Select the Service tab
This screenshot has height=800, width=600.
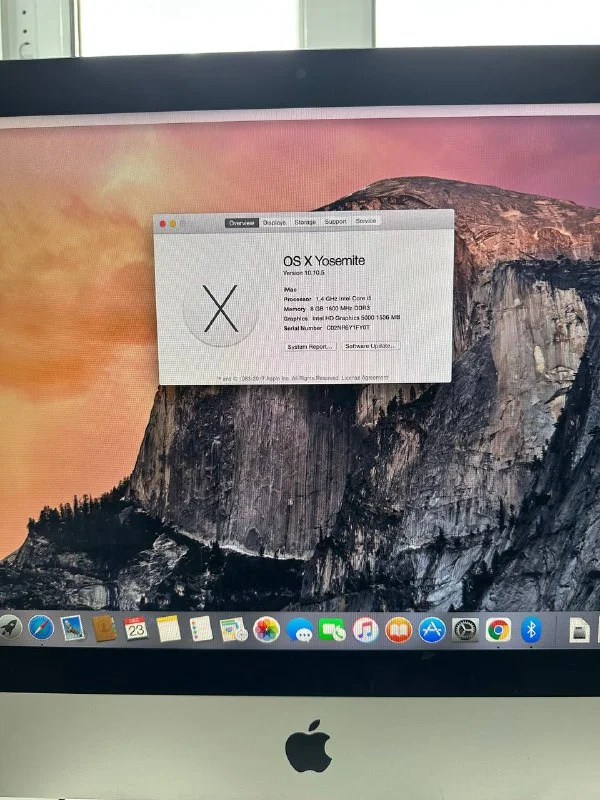tap(366, 222)
